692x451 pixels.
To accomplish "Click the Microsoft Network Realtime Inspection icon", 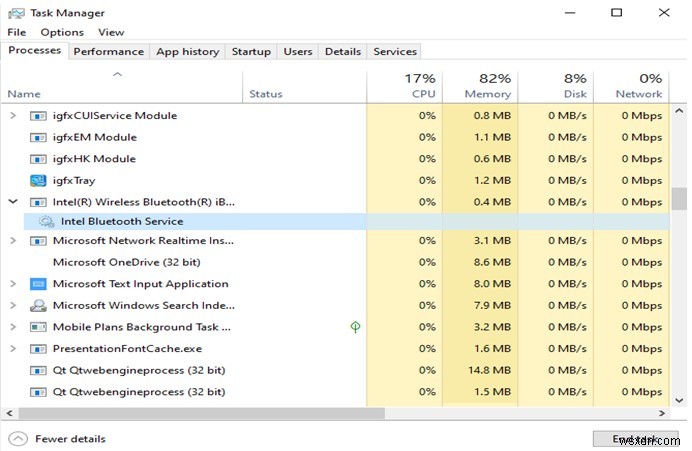I will click(x=38, y=241).
